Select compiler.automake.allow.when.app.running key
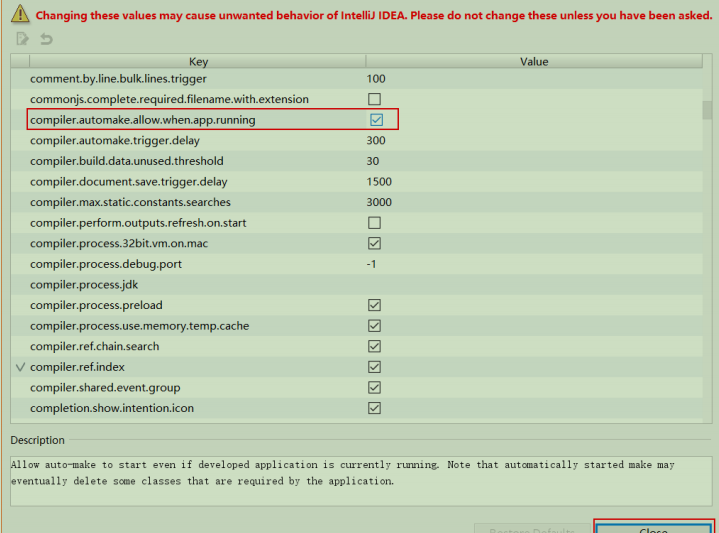719x533 pixels. click(143, 120)
